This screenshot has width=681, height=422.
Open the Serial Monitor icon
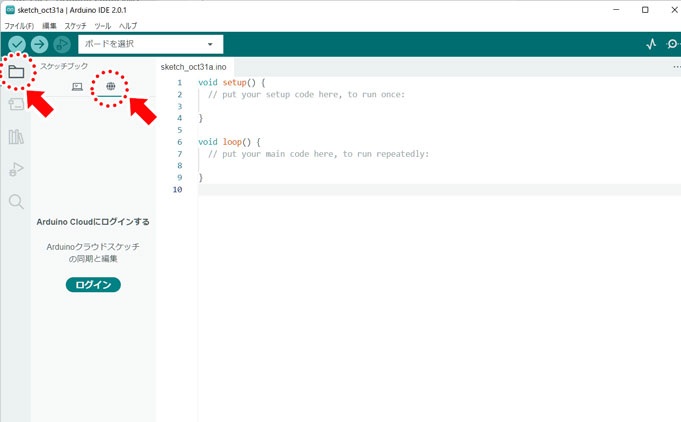(x=673, y=44)
